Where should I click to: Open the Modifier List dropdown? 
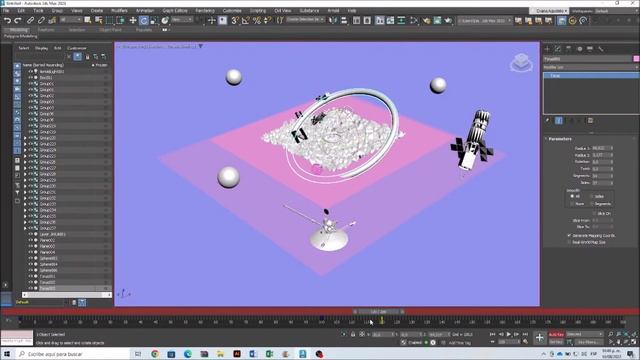tap(590, 67)
